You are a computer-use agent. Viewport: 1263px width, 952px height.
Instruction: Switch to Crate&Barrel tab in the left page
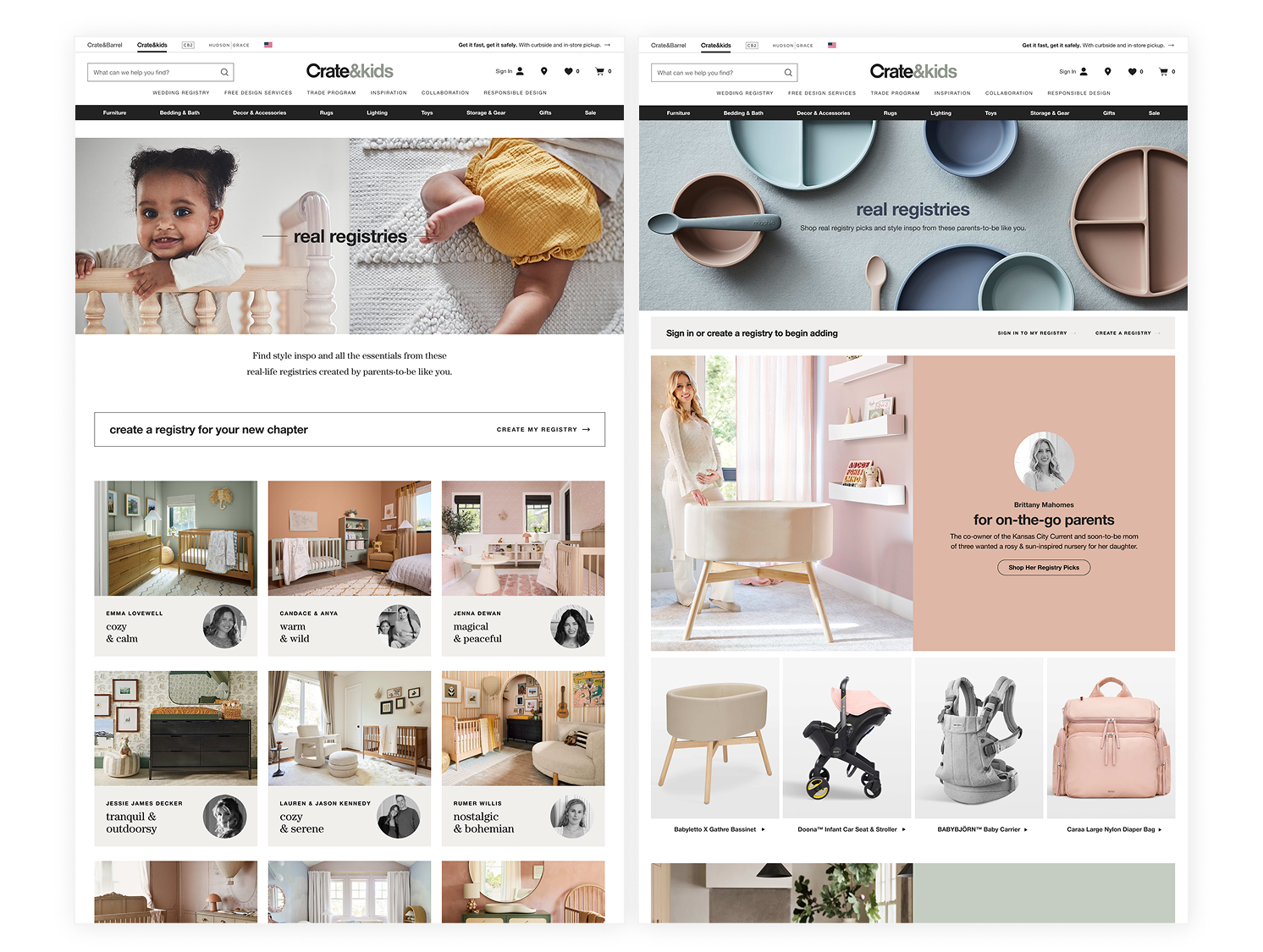click(x=105, y=45)
